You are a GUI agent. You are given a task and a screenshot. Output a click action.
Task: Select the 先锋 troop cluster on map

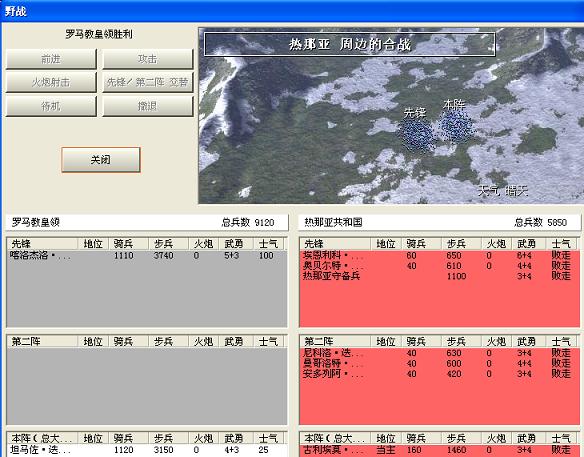(x=416, y=135)
